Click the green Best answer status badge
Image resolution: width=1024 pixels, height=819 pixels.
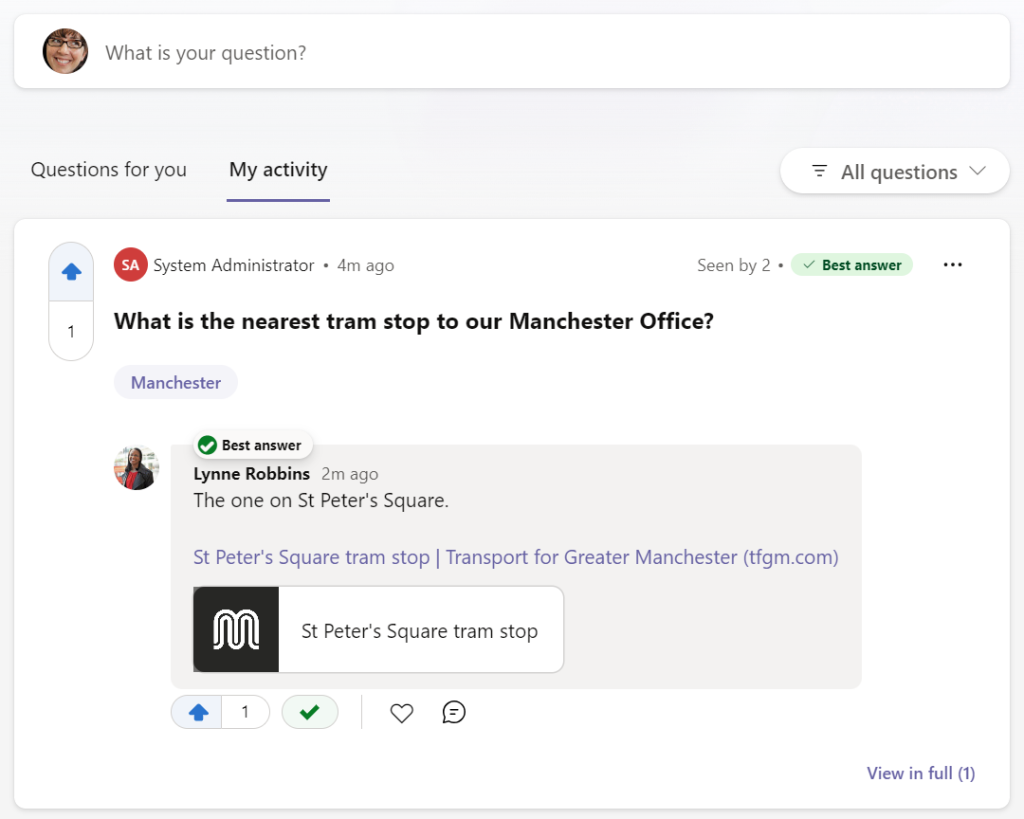(852, 265)
